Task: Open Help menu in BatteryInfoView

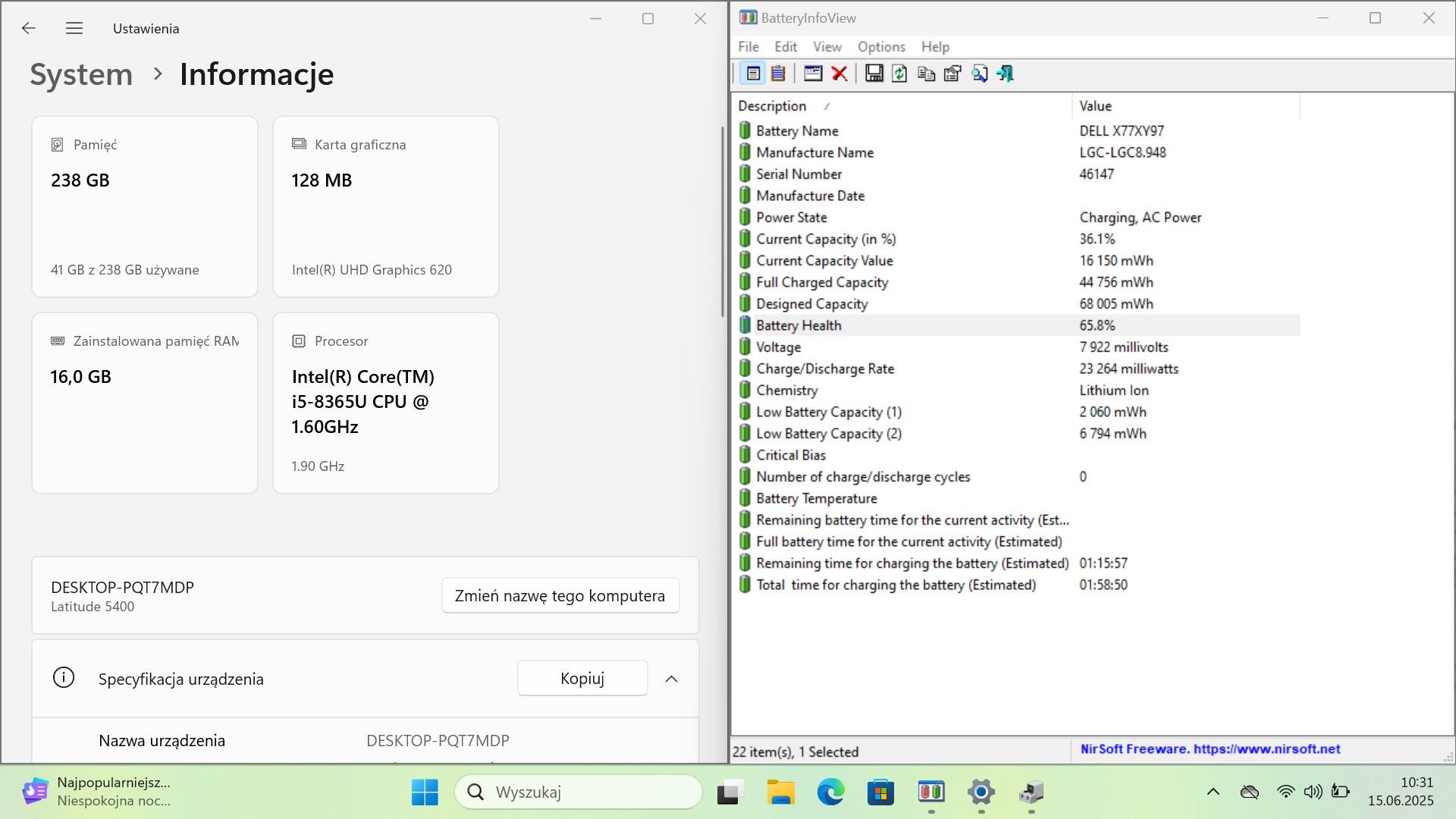Action: [x=935, y=46]
